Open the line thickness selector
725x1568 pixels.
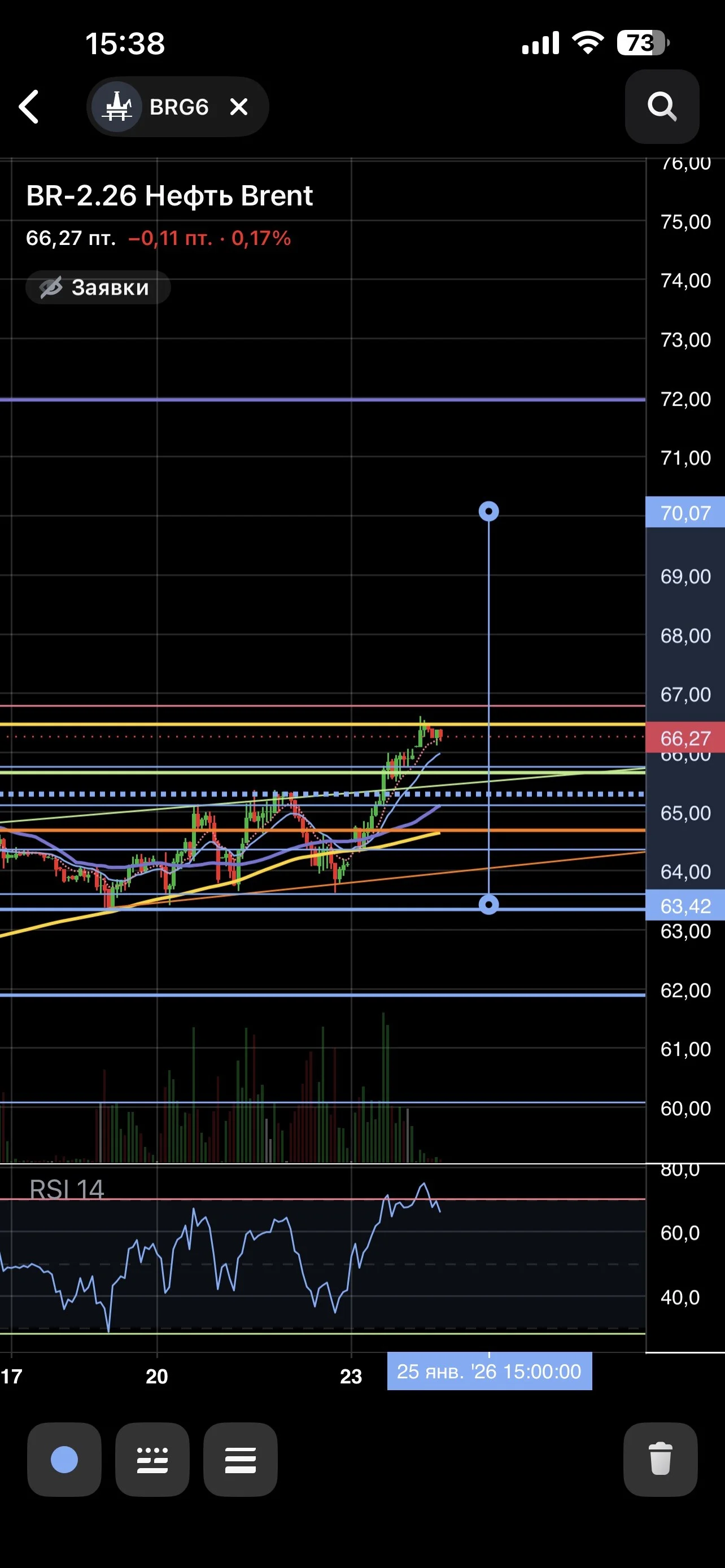click(241, 1460)
